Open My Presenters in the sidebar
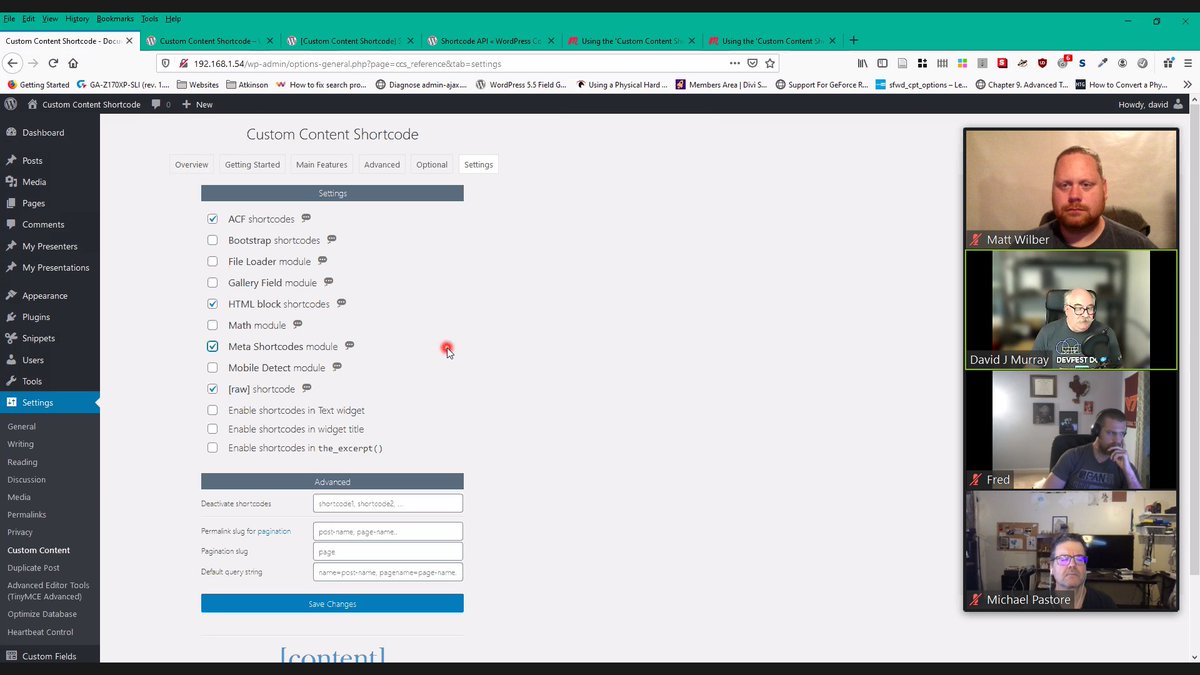The width and height of the screenshot is (1200, 675). coord(50,246)
